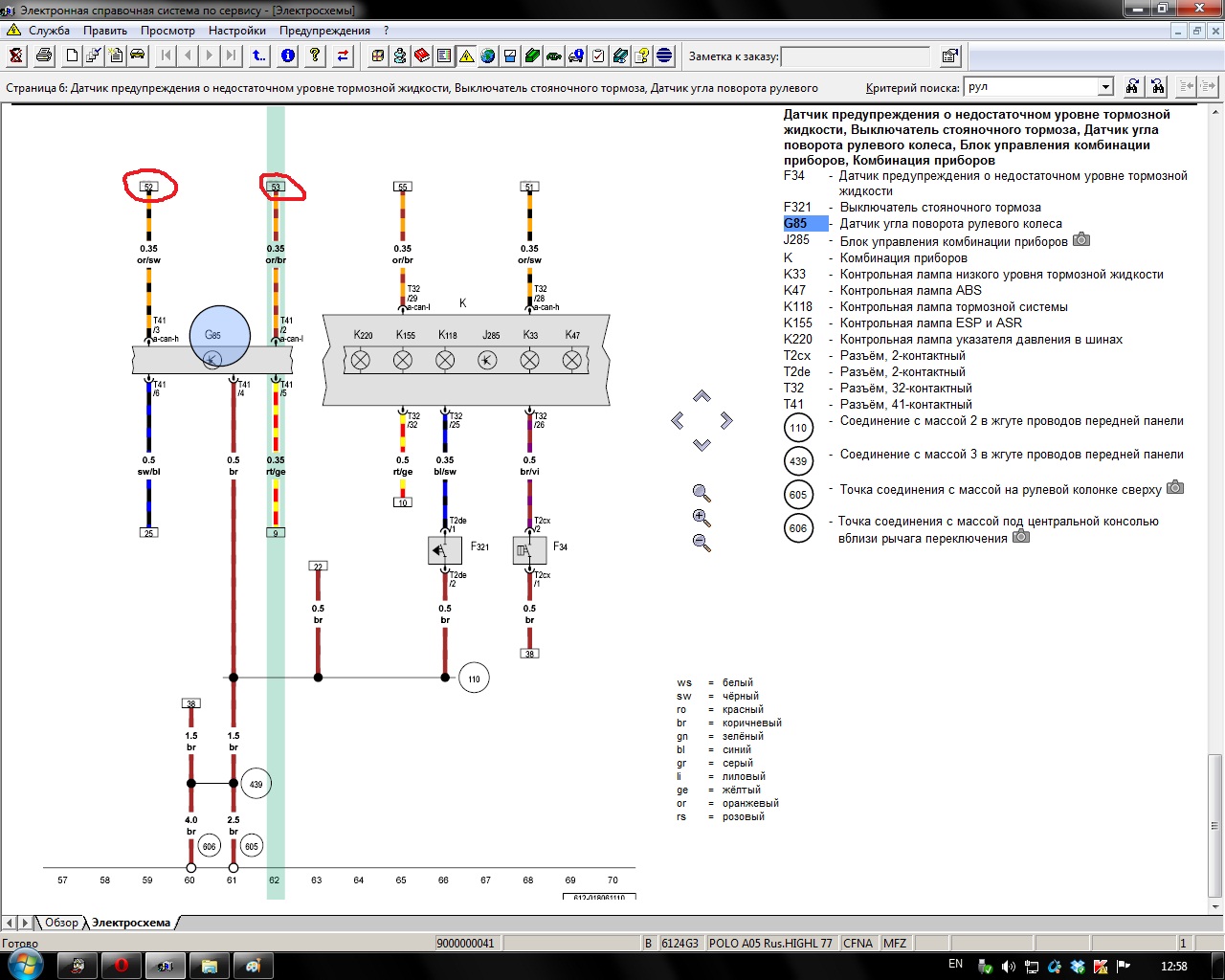
Task: Click the zoom out magnifier icon
Action: 702,544
